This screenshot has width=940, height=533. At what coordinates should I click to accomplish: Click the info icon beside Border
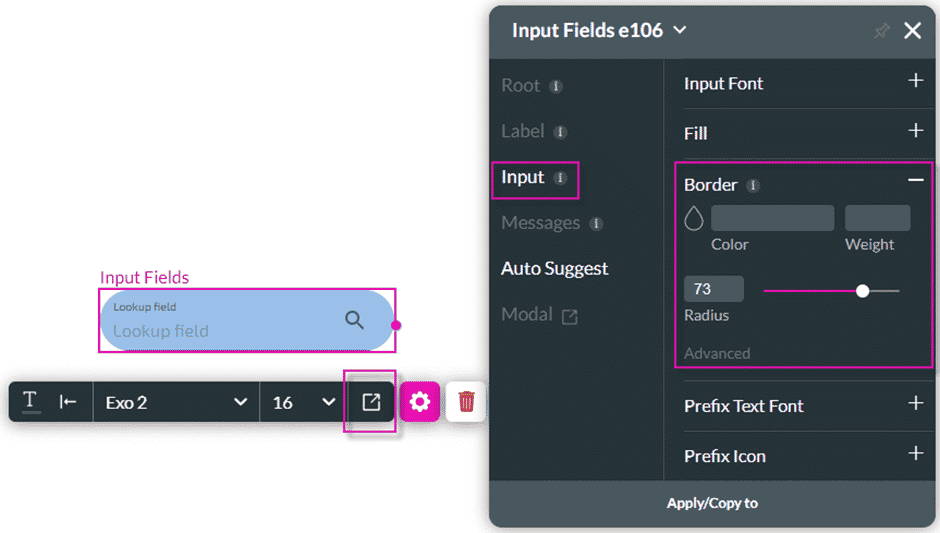pyautogui.click(x=753, y=186)
